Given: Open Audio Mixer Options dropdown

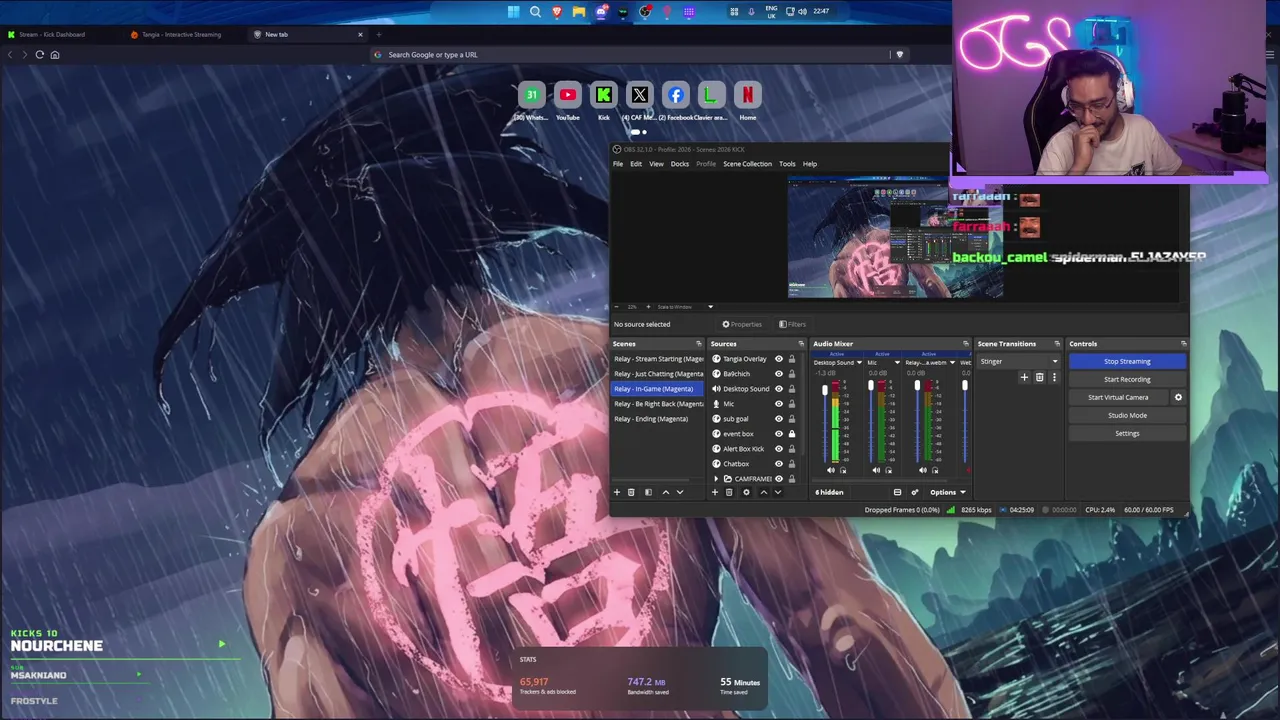Looking at the screenshot, I should click(948, 492).
